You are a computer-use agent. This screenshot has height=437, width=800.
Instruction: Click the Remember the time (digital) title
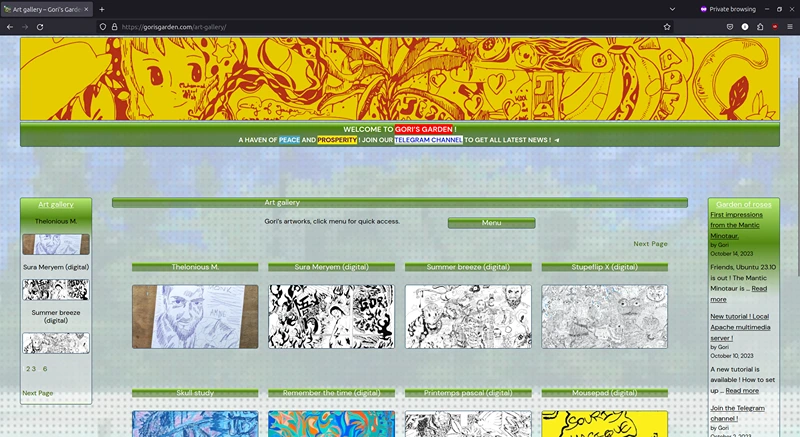[332, 393]
